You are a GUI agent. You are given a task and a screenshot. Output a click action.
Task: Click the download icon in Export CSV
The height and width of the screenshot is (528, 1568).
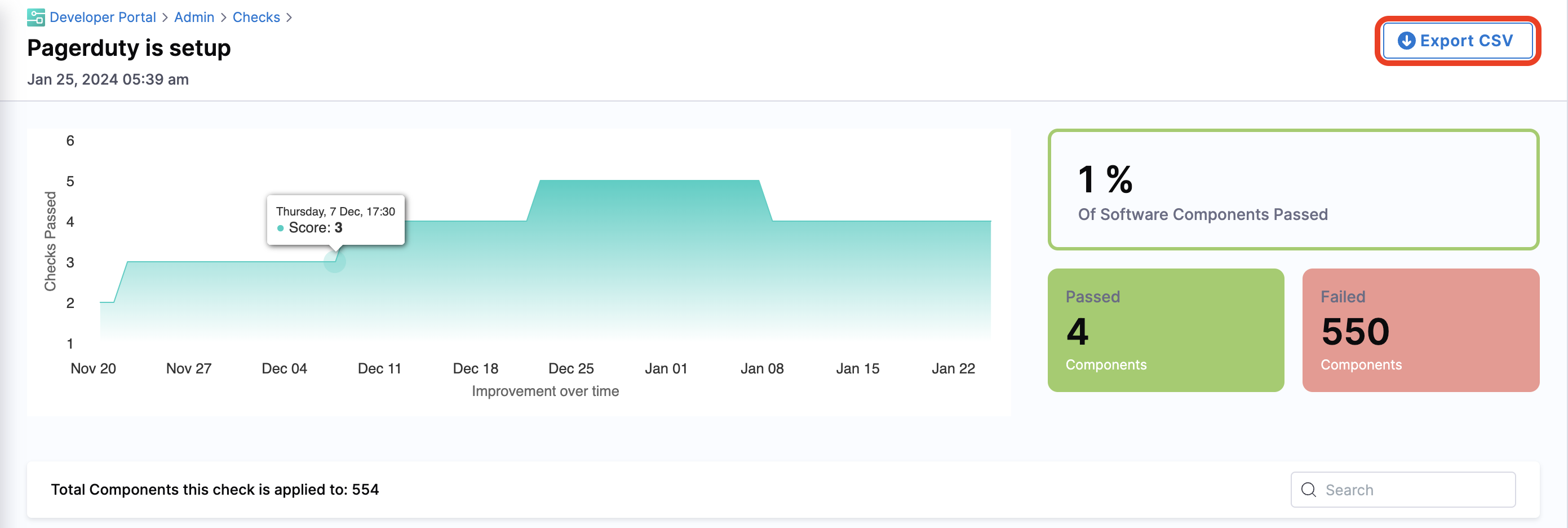click(1406, 41)
